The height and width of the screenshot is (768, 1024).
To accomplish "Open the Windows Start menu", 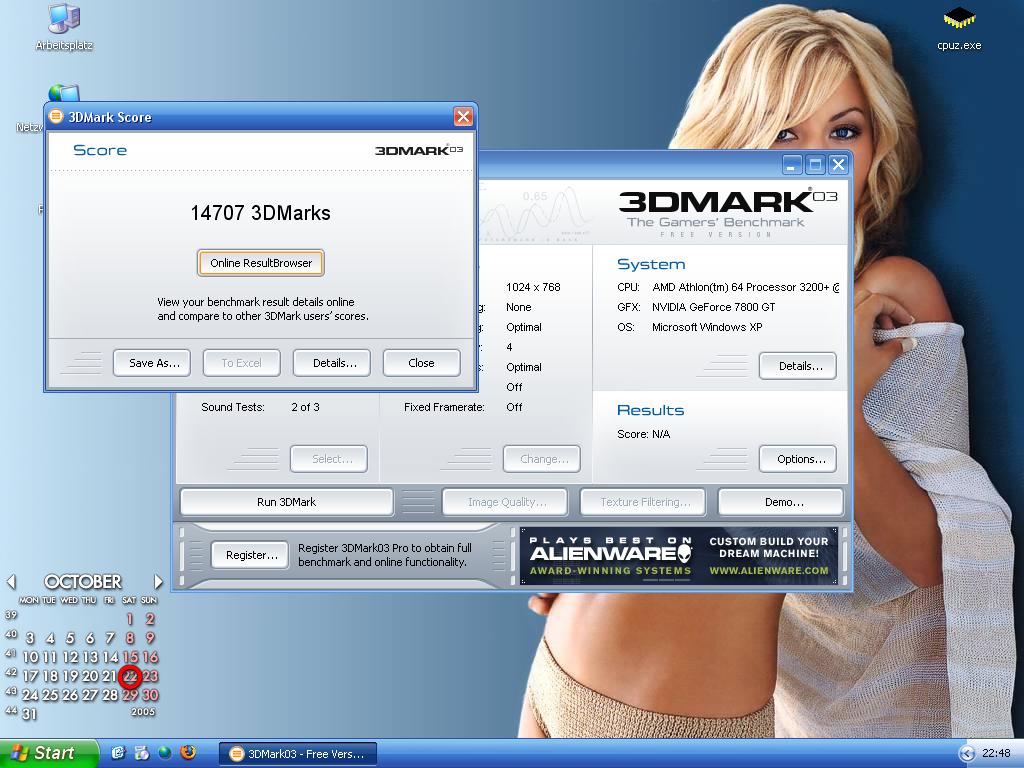I will (x=48, y=753).
